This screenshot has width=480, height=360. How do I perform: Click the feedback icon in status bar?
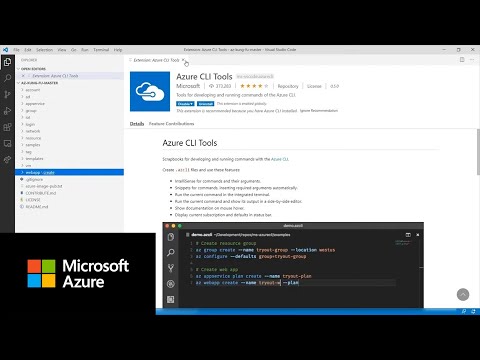pyautogui.click(x=464, y=311)
